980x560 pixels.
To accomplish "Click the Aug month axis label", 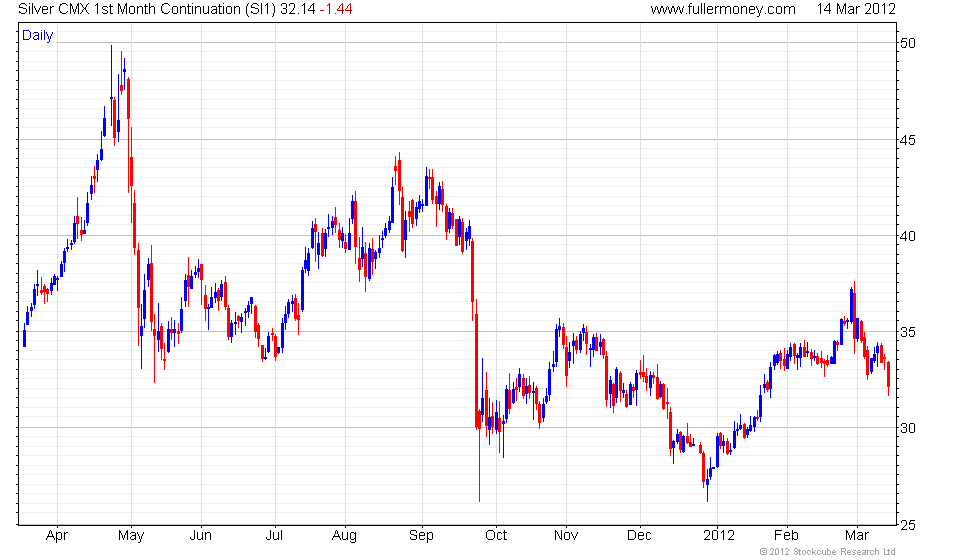I will (x=344, y=536).
